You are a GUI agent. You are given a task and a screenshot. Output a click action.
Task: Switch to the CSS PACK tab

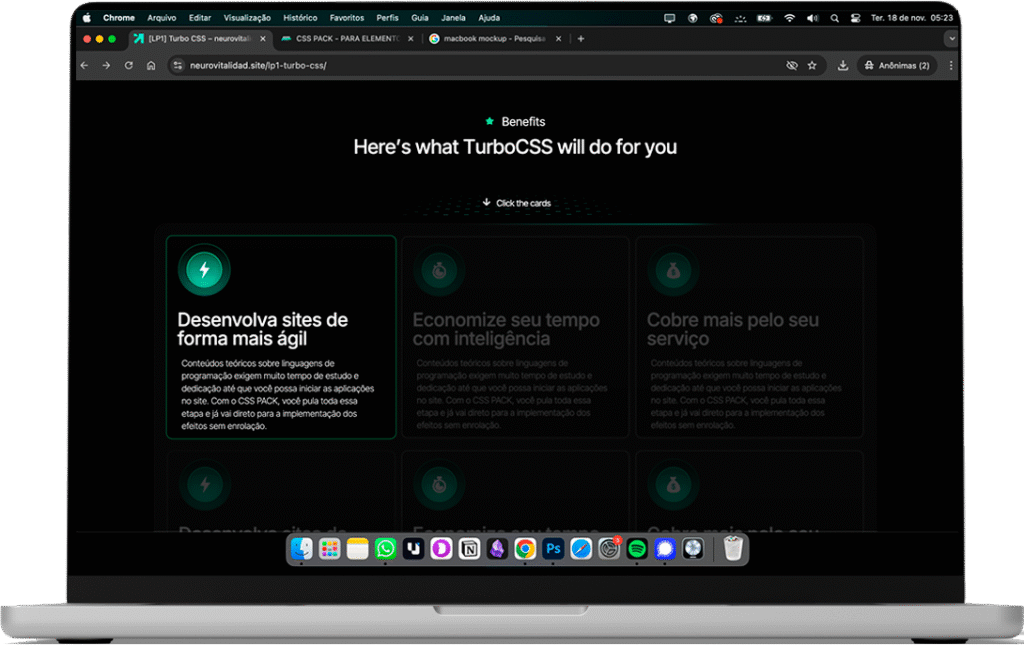click(x=340, y=38)
